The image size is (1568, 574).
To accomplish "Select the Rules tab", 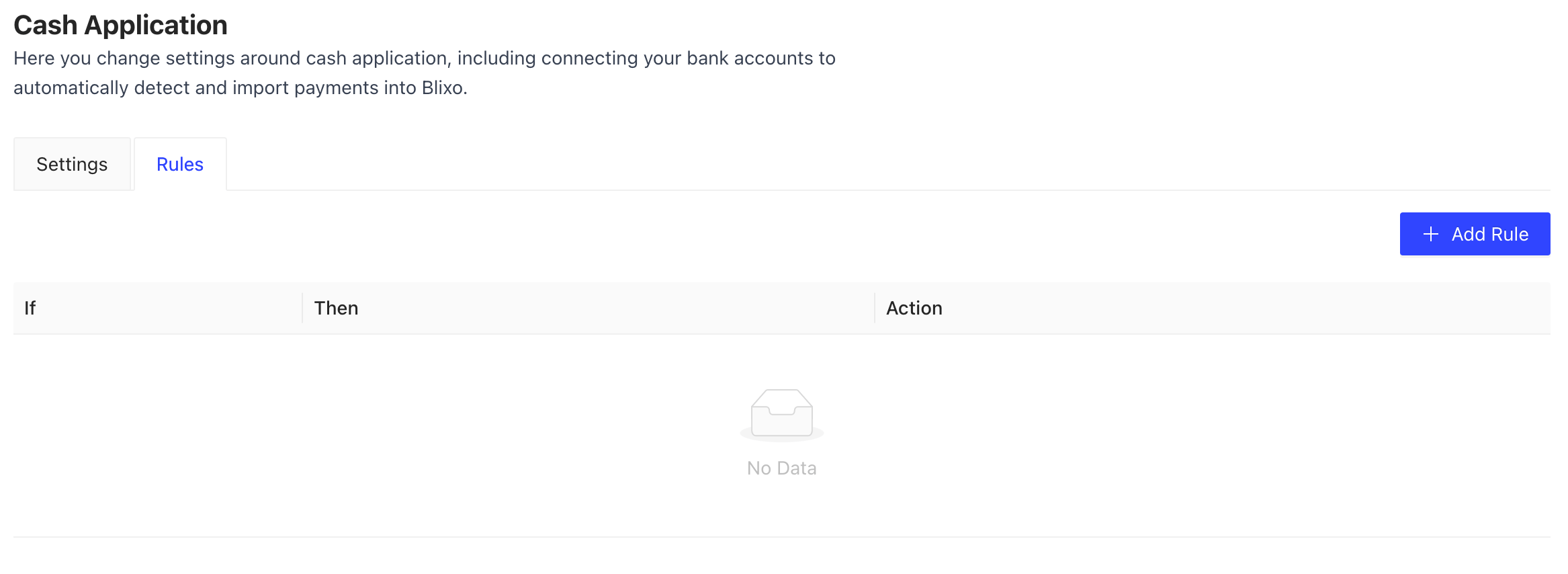I will click(x=180, y=165).
